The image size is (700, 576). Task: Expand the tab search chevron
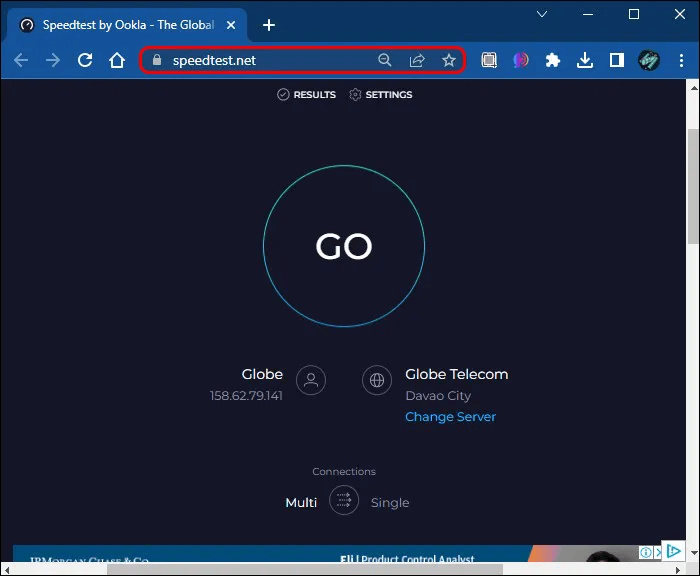click(x=542, y=14)
